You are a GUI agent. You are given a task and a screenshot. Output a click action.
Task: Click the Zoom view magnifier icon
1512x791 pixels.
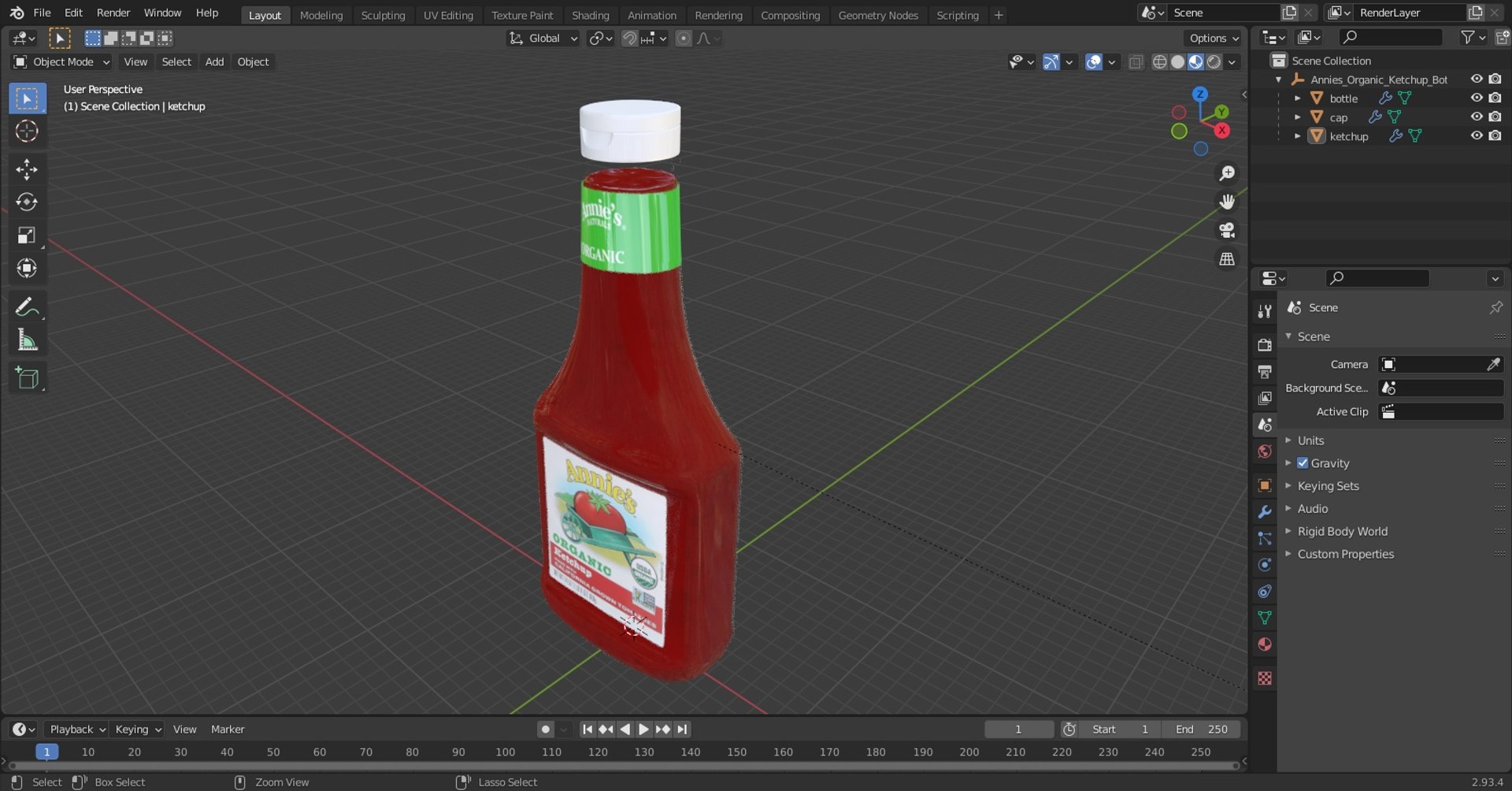coord(1227,173)
